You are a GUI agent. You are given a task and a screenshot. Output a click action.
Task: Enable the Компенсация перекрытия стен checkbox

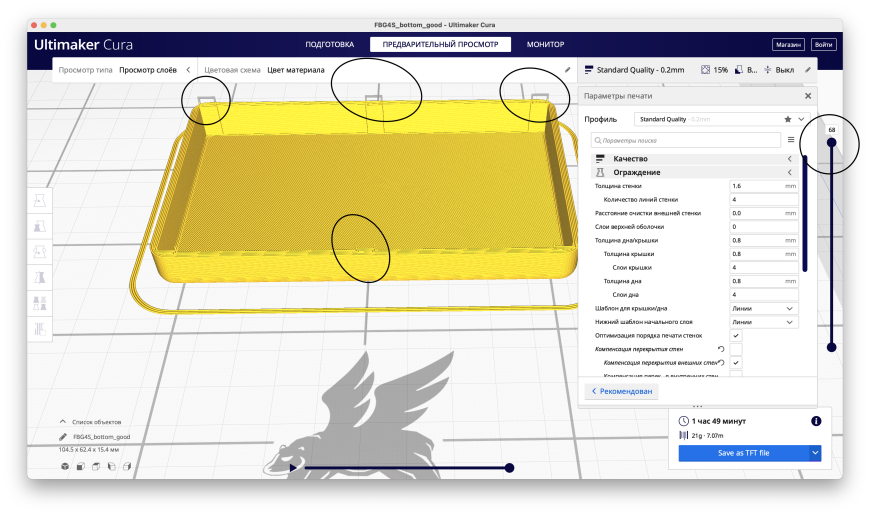click(736, 349)
